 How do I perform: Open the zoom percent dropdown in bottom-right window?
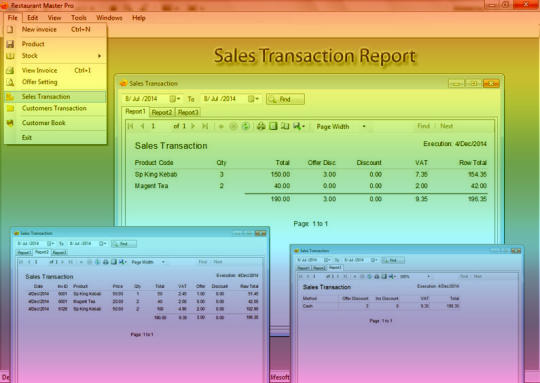click(428, 277)
